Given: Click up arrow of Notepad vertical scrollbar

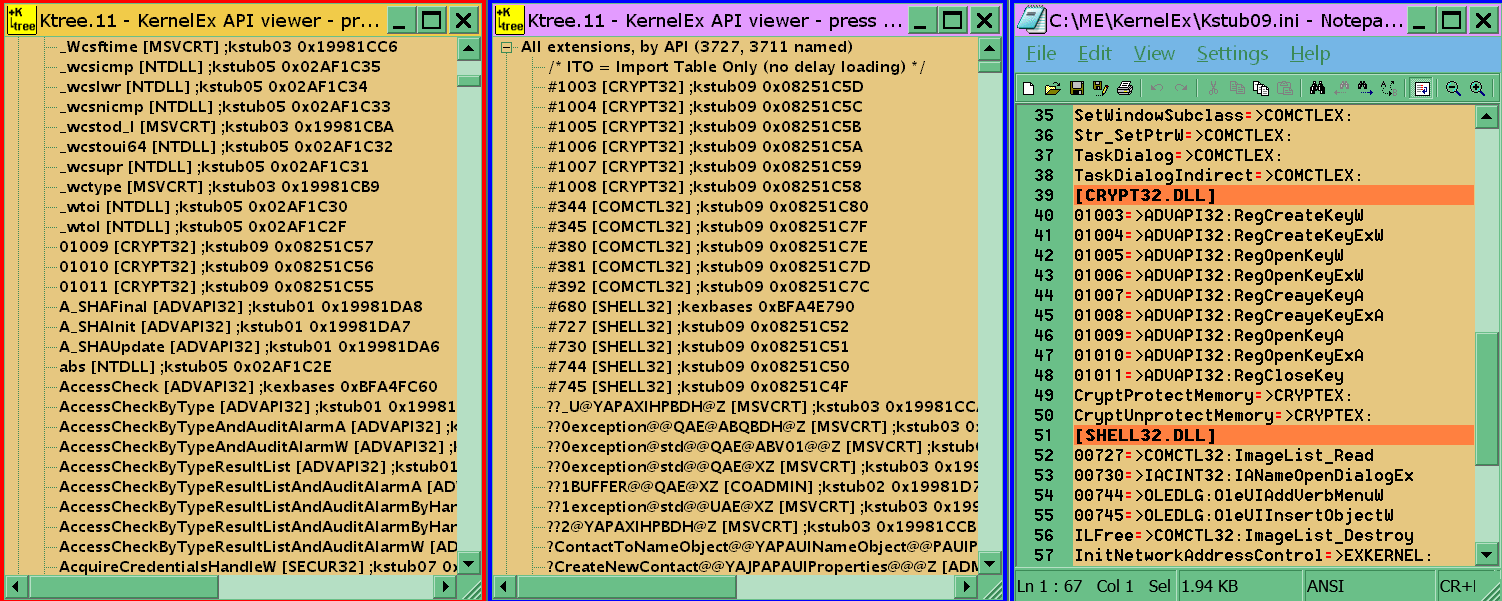Looking at the screenshot, I should tap(1487, 117).
